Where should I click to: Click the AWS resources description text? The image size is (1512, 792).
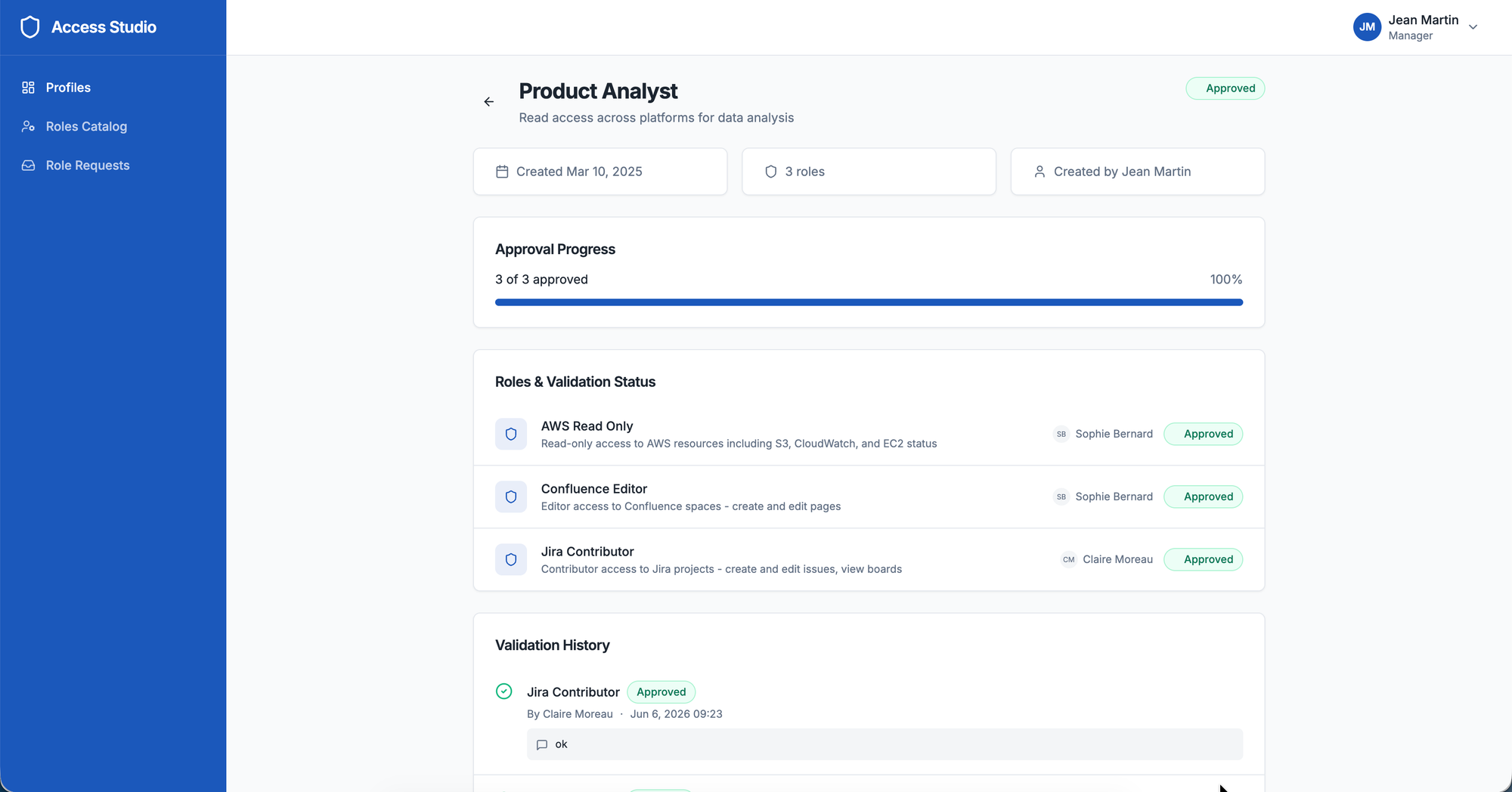pos(739,444)
